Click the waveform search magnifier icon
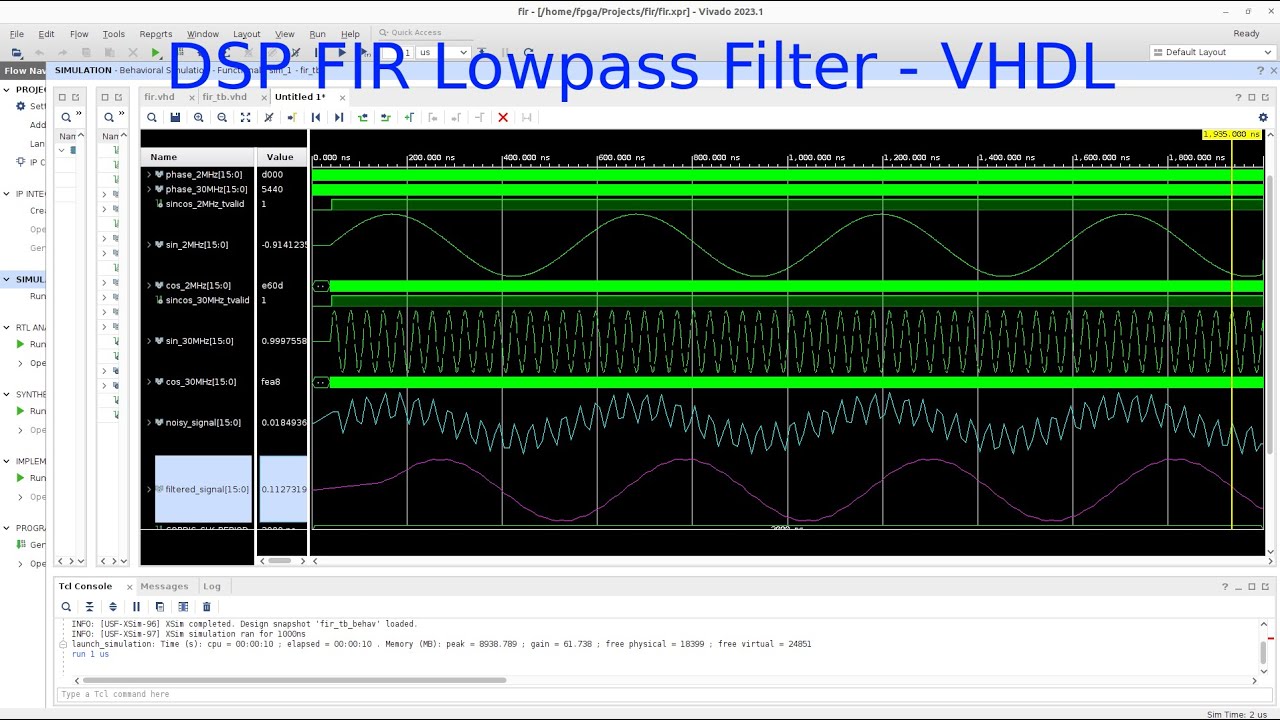 [152, 117]
